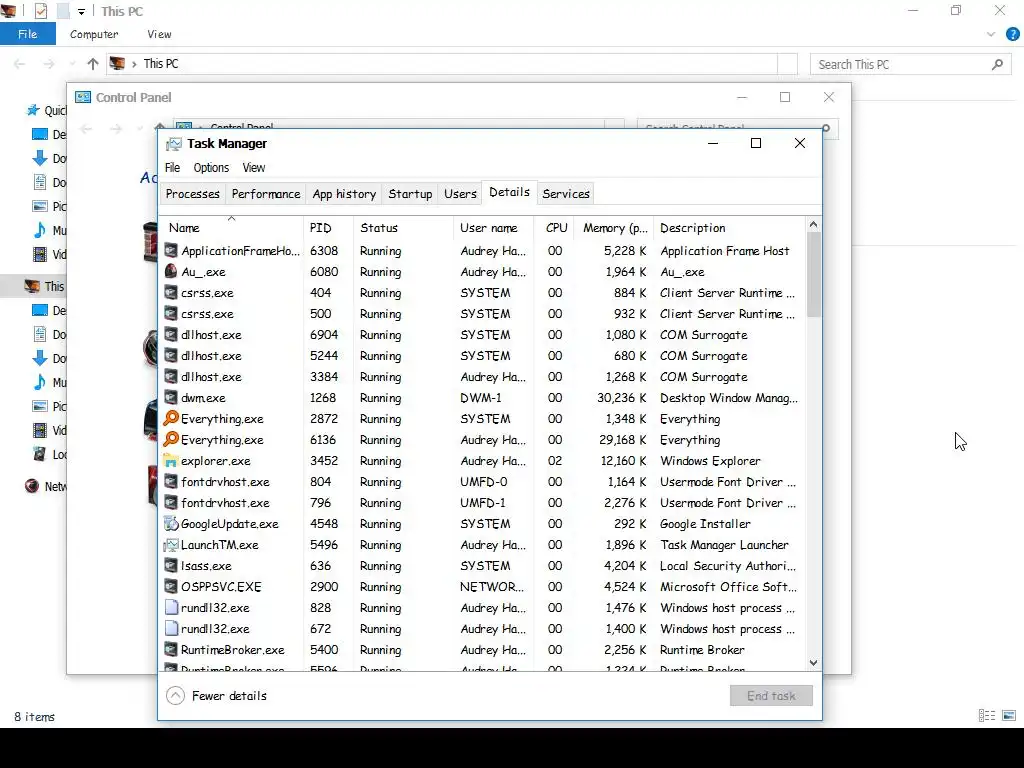Viewport: 1024px width, 768px height.
Task: Select the fontdrvhost.exe row with PID 804
Action: (483, 481)
